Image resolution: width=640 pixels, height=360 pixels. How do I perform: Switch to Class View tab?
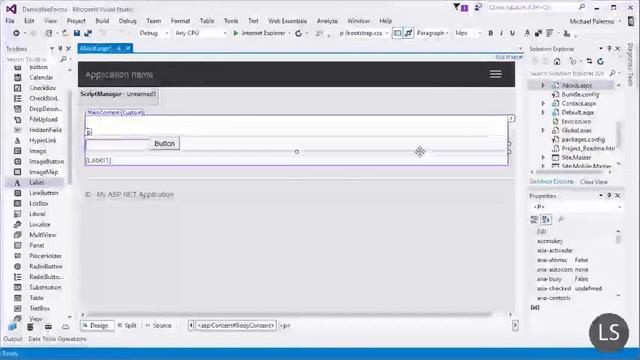click(x=593, y=182)
